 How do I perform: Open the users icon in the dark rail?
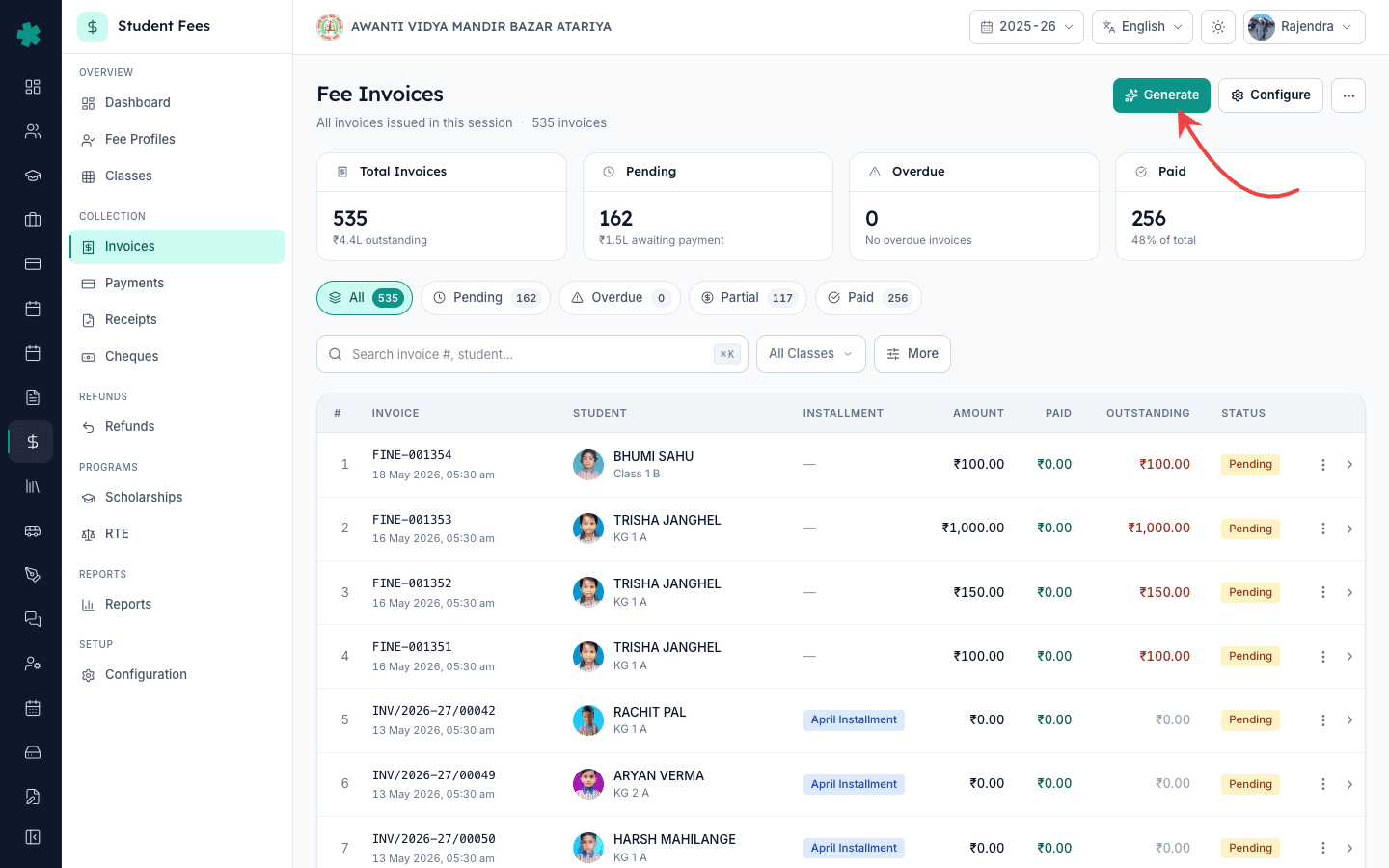(x=33, y=131)
